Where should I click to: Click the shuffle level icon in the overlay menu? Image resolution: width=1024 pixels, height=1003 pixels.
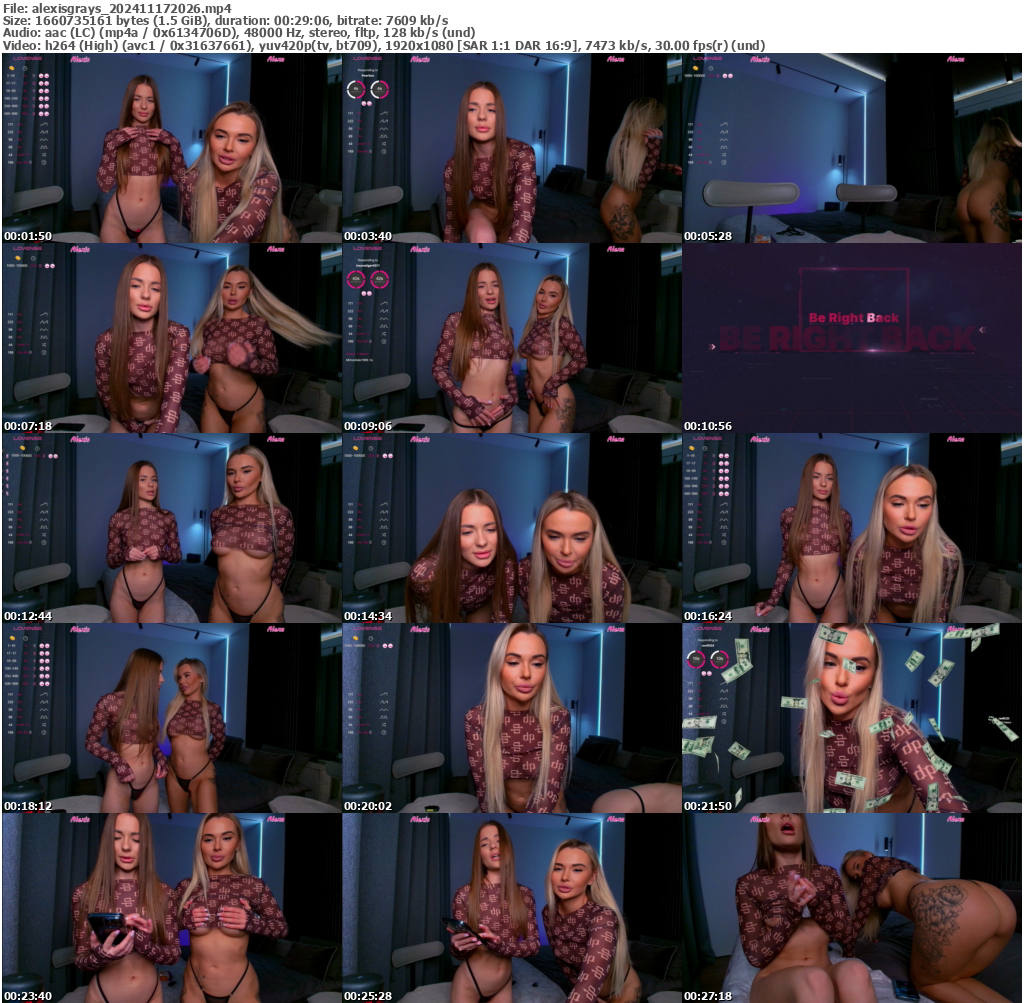coord(44,154)
